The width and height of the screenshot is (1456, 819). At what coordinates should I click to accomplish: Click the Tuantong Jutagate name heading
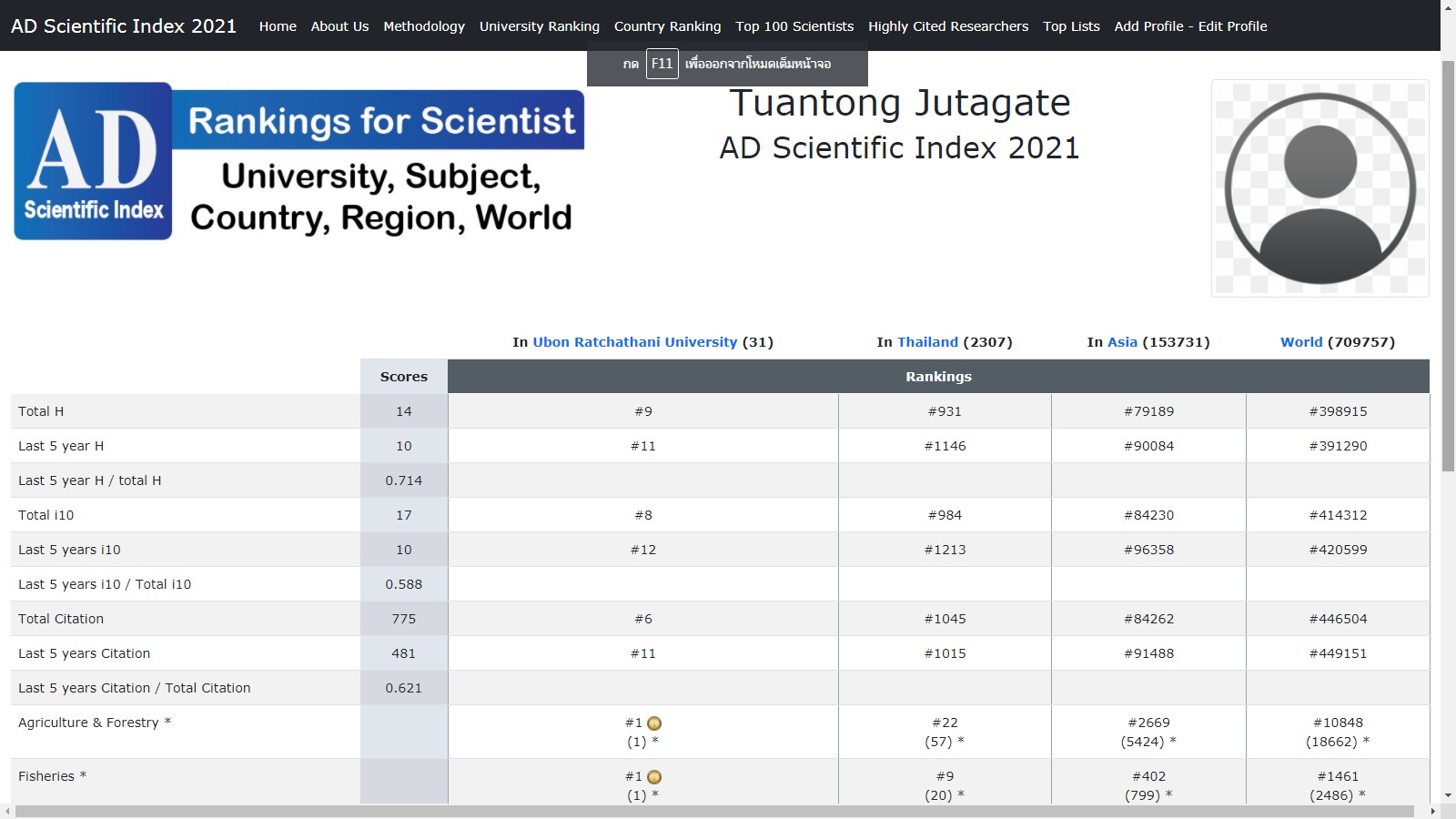(899, 103)
